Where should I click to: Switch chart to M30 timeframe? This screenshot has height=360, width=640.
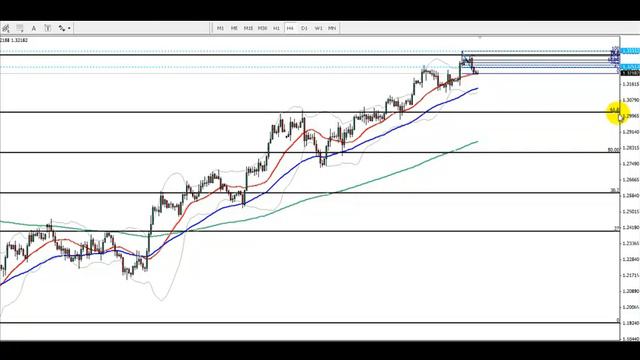click(x=262, y=28)
